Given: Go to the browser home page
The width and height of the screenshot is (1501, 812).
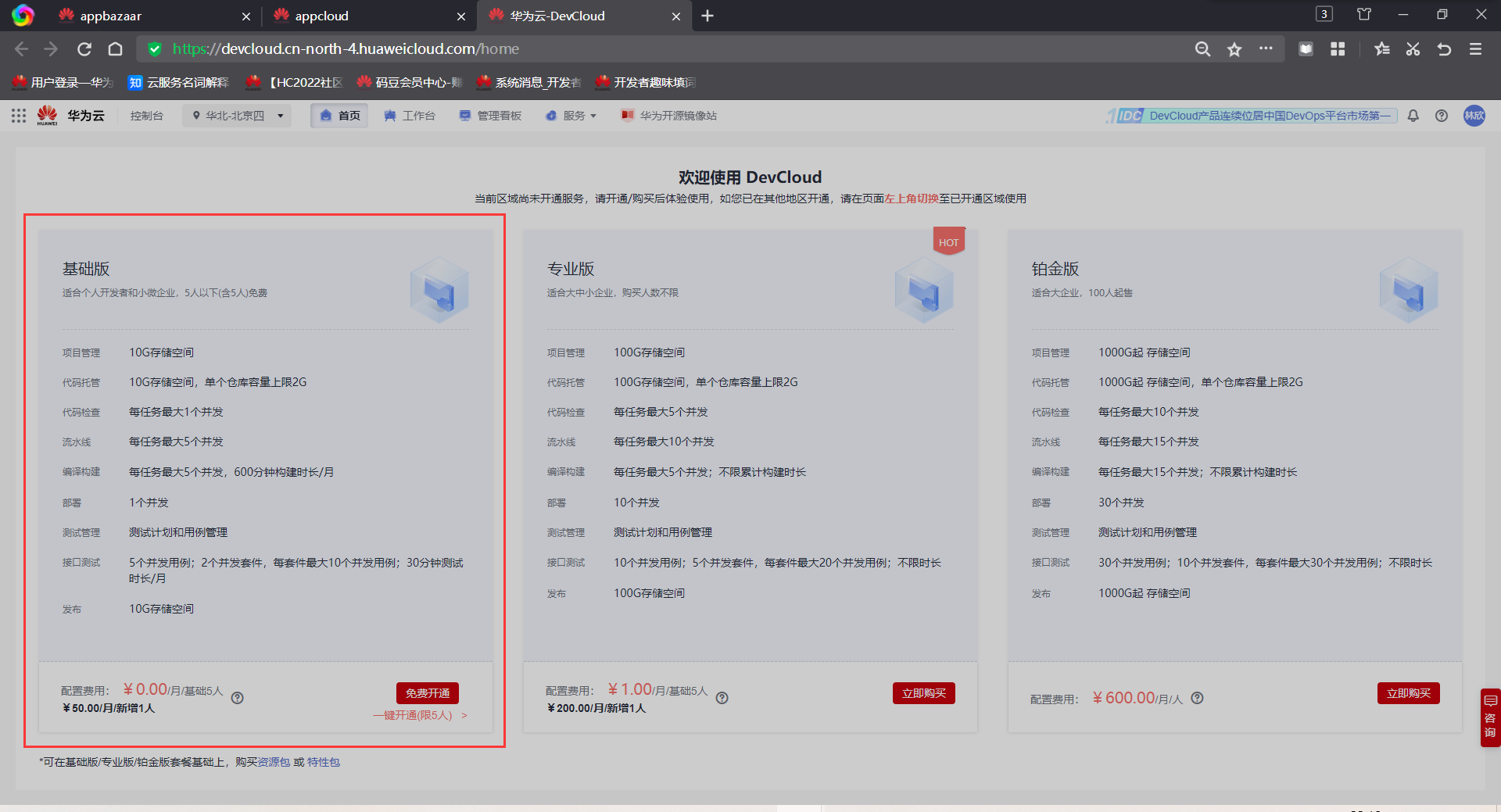Looking at the screenshot, I should tap(116, 49).
